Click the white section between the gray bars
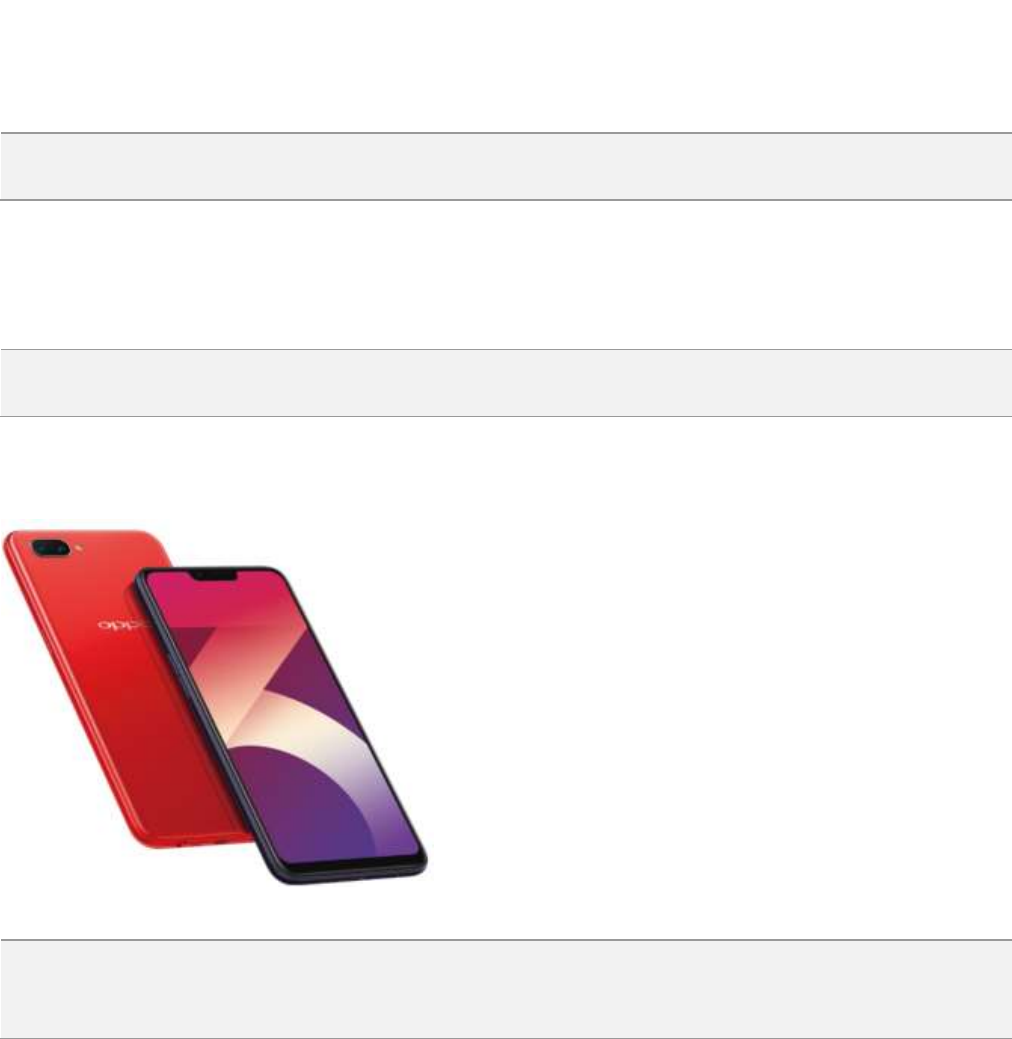The width and height of the screenshot is (1012, 1039). click(x=506, y=274)
